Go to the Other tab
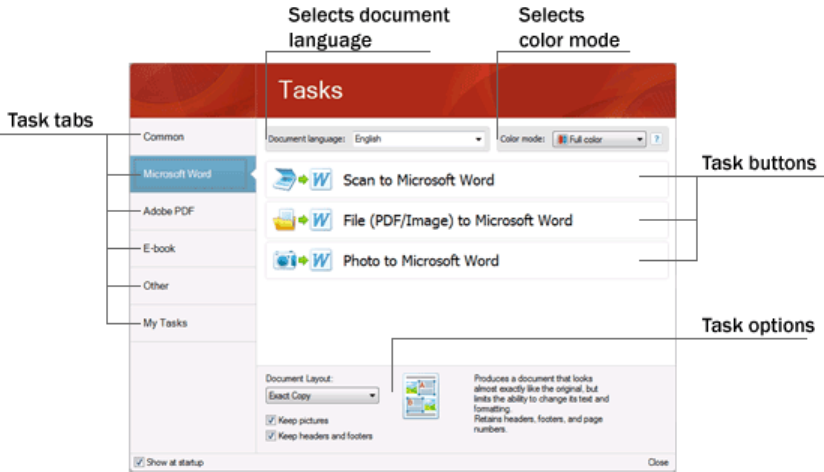The image size is (824, 472). (x=193, y=286)
